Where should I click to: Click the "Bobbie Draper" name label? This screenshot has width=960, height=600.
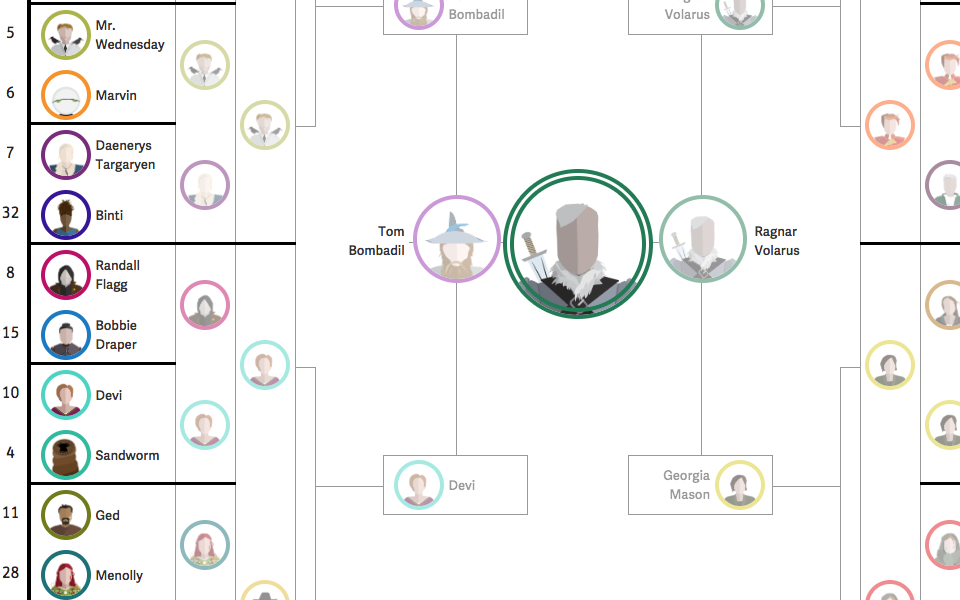point(116,335)
